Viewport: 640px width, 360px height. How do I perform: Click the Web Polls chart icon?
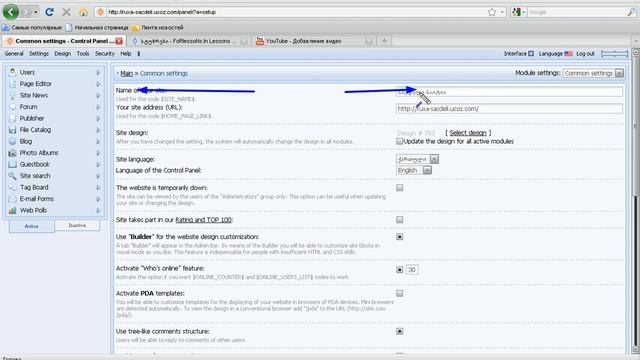(x=13, y=210)
